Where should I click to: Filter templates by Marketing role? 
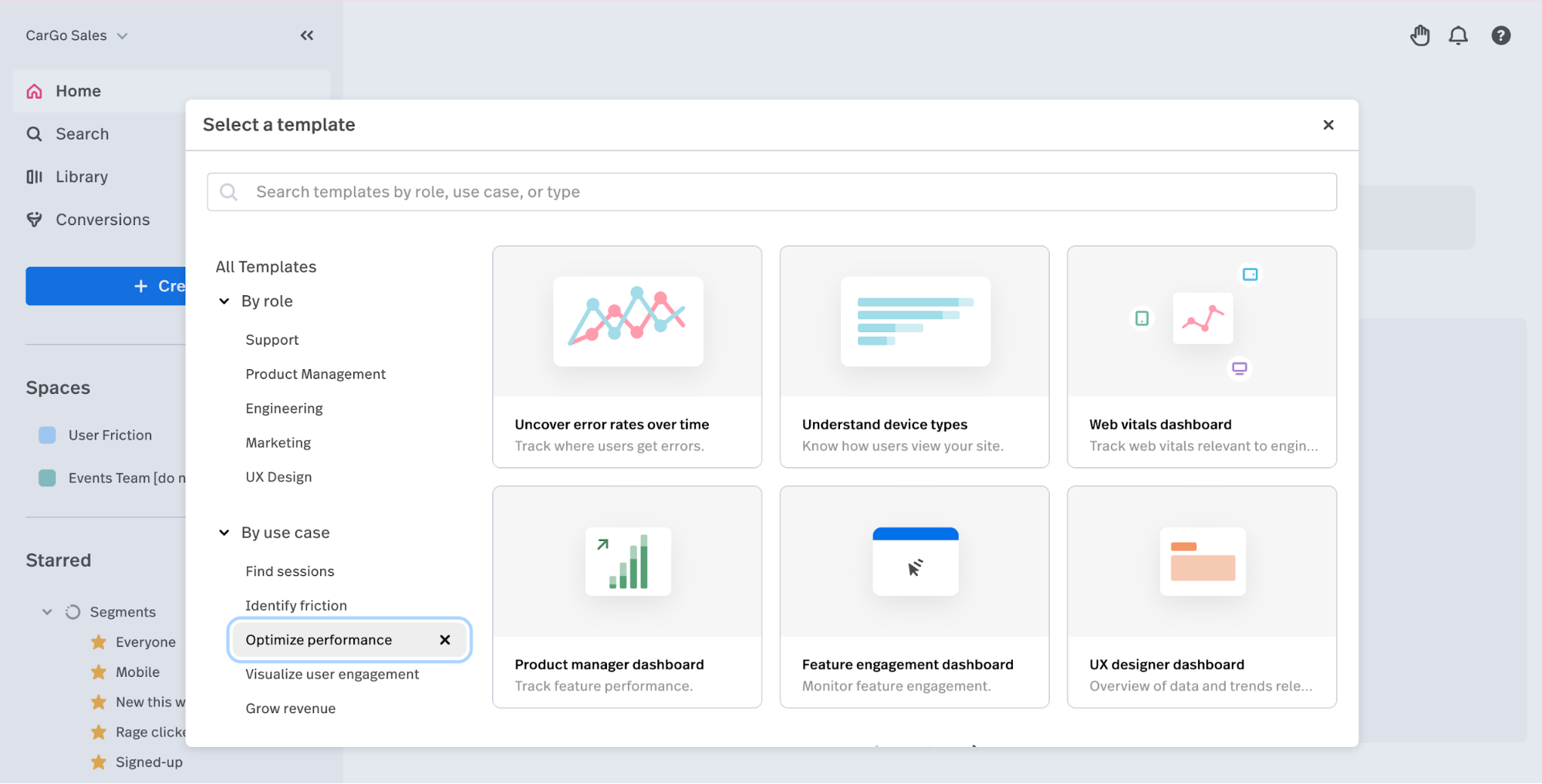(x=278, y=442)
